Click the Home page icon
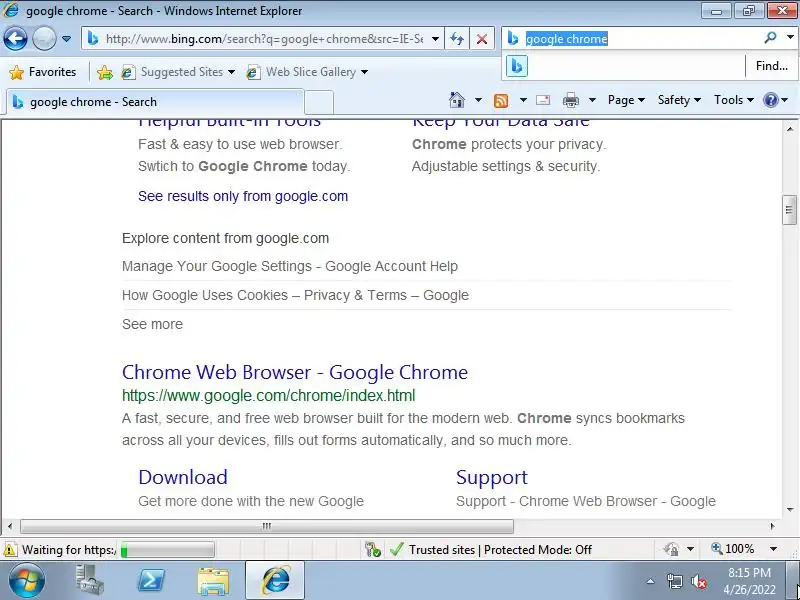 coord(457,100)
